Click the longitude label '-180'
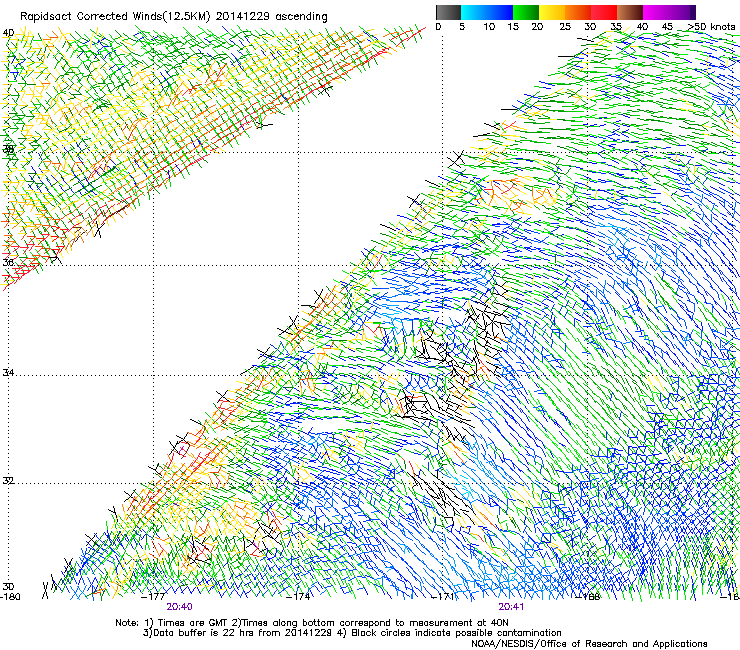The image size is (740, 650). (10, 596)
